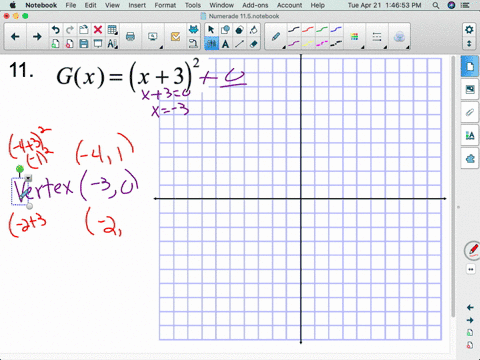Choose the black pen line style
The image size is (480, 360).
pyautogui.click(x=293, y=30)
